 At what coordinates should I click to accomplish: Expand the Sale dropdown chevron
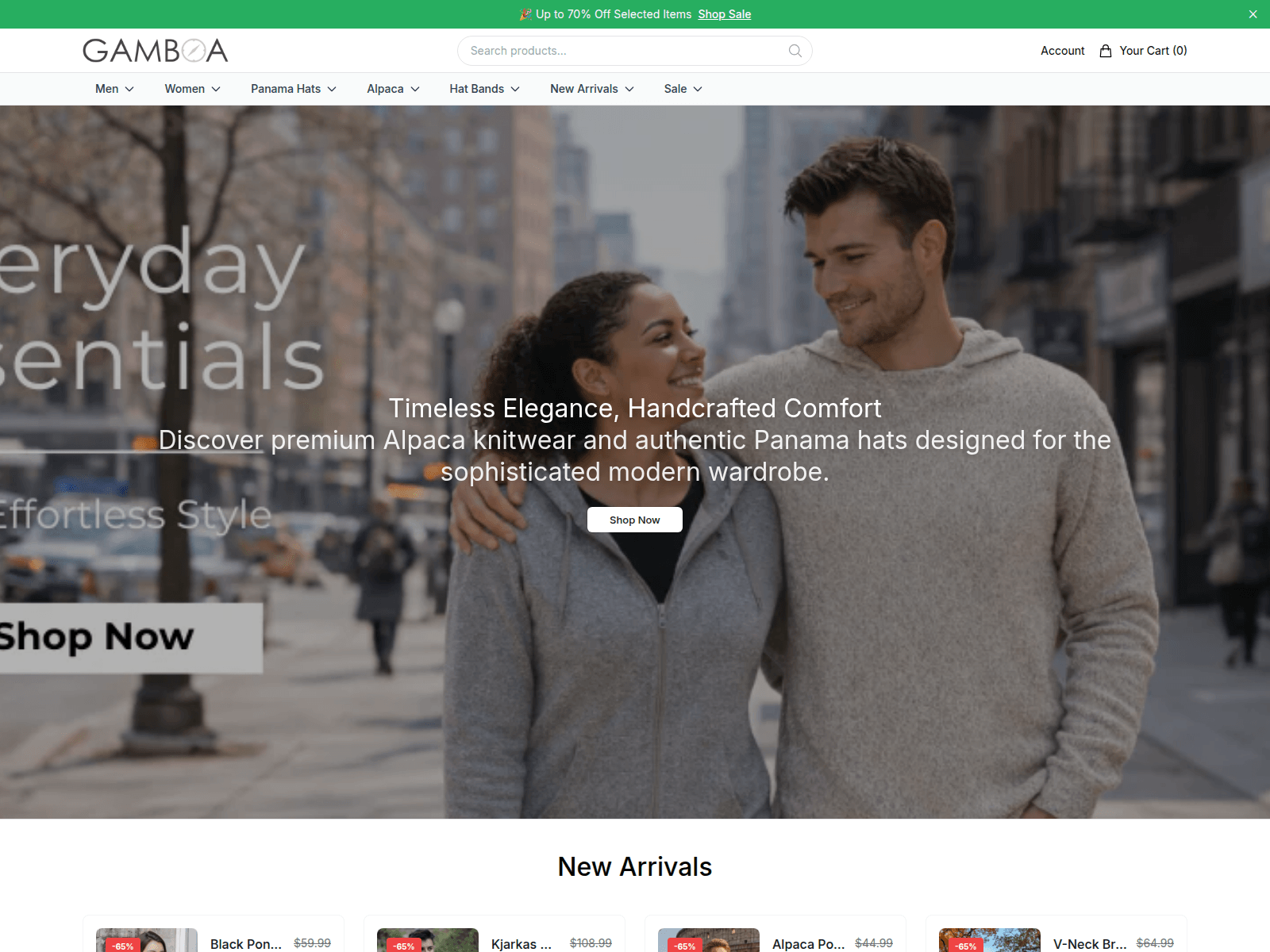698,89
